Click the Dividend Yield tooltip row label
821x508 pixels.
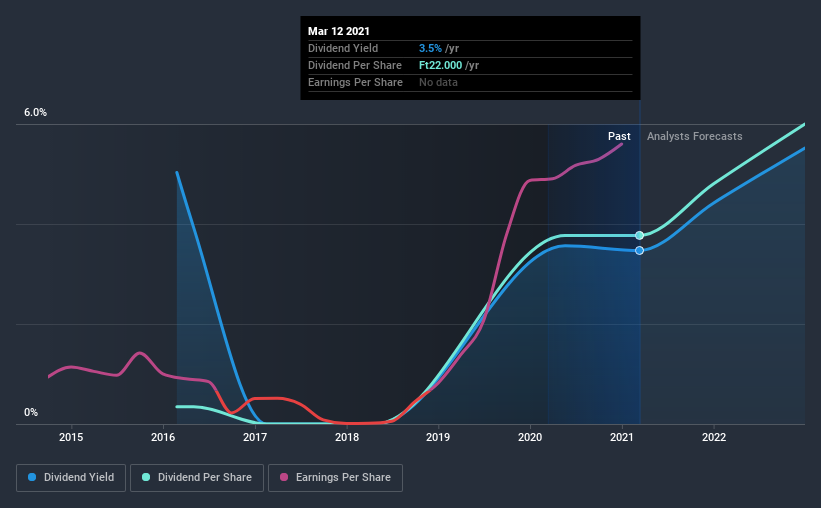click(x=343, y=48)
